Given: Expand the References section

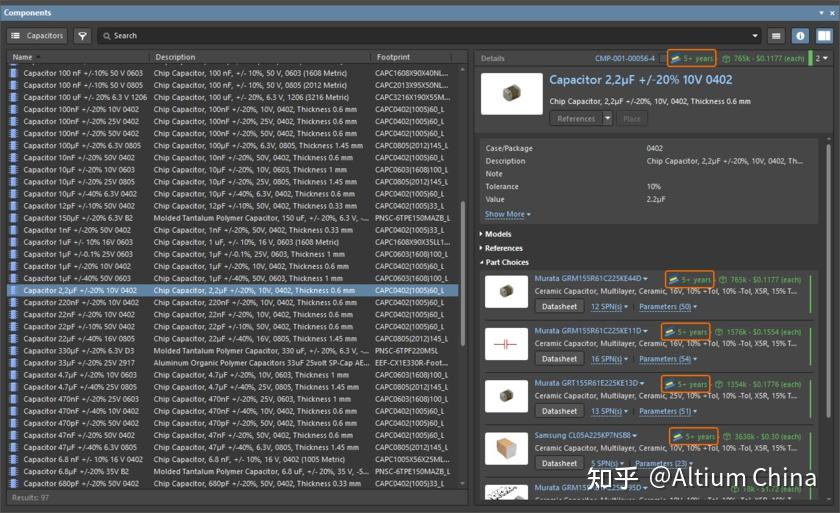Looking at the screenshot, I should [501, 248].
